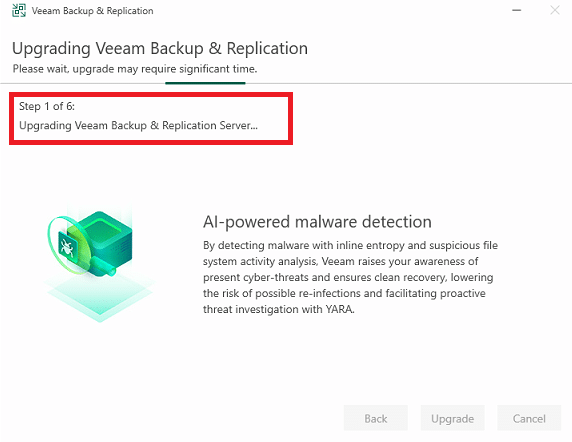Click the Veeam logo icon in title bar

click(x=19, y=11)
